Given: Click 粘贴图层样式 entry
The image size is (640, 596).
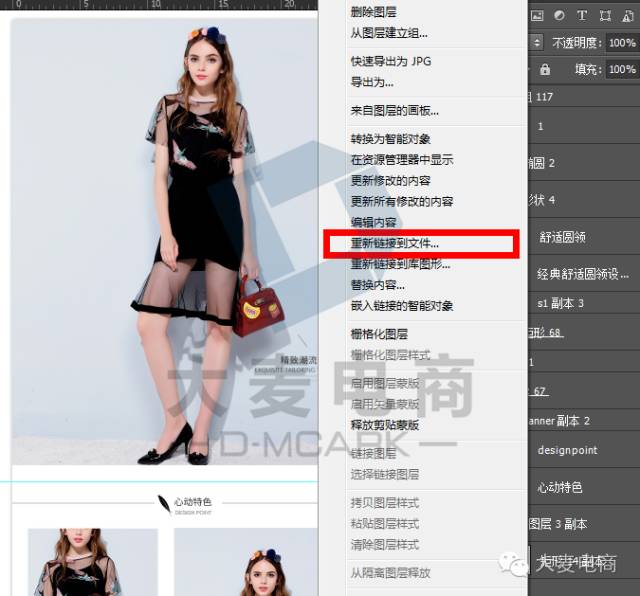Looking at the screenshot, I should [x=385, y=524].
